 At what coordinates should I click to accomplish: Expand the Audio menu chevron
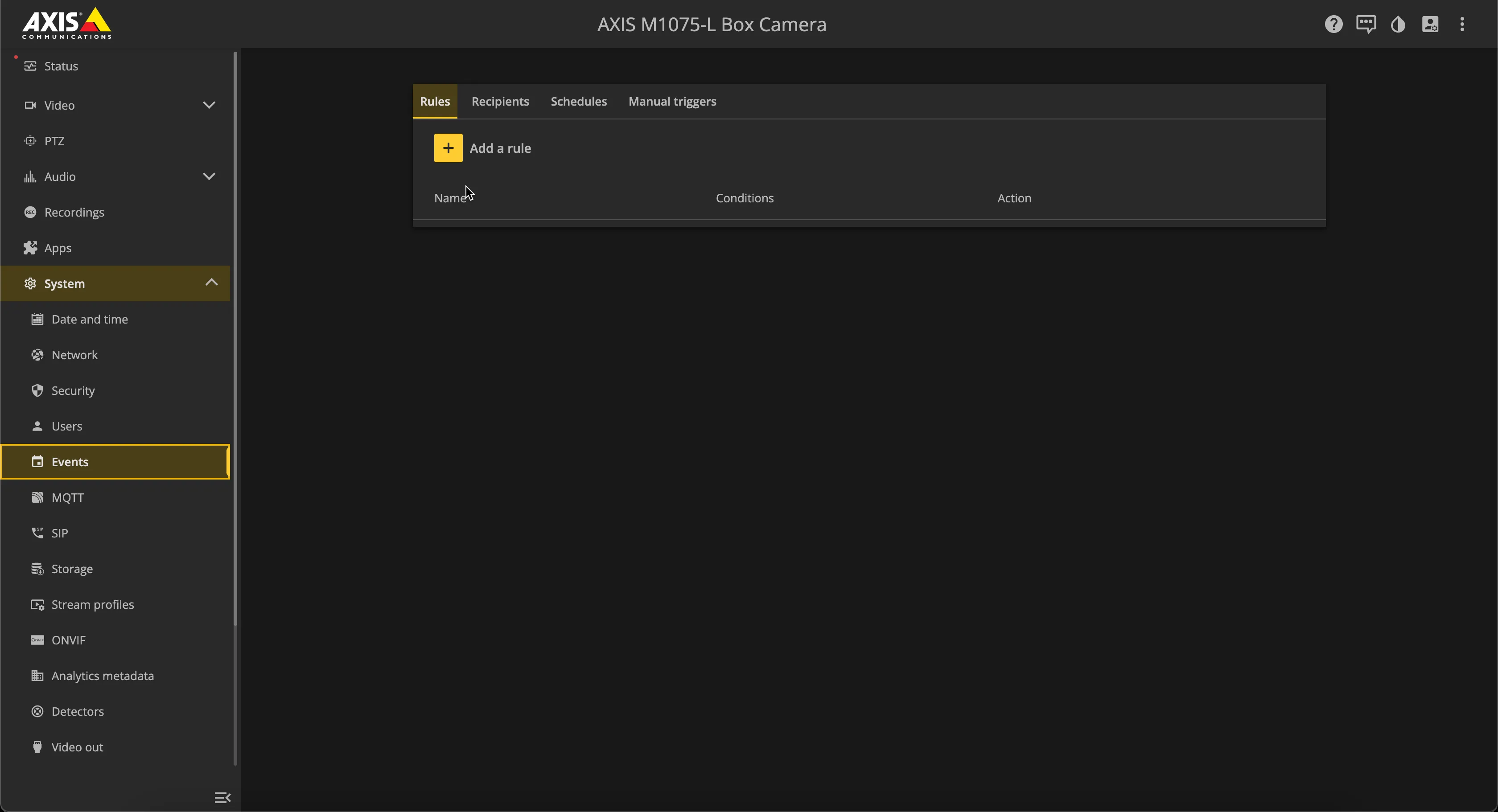tap(209, 176)
